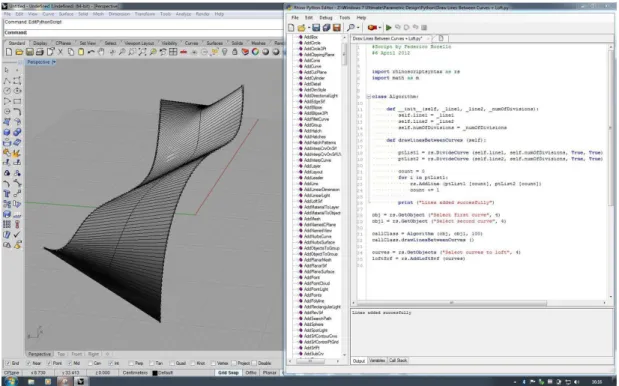Toggle Grid Snap in status bar
This screenshot has height=386, width=619.
pos(228,373)
